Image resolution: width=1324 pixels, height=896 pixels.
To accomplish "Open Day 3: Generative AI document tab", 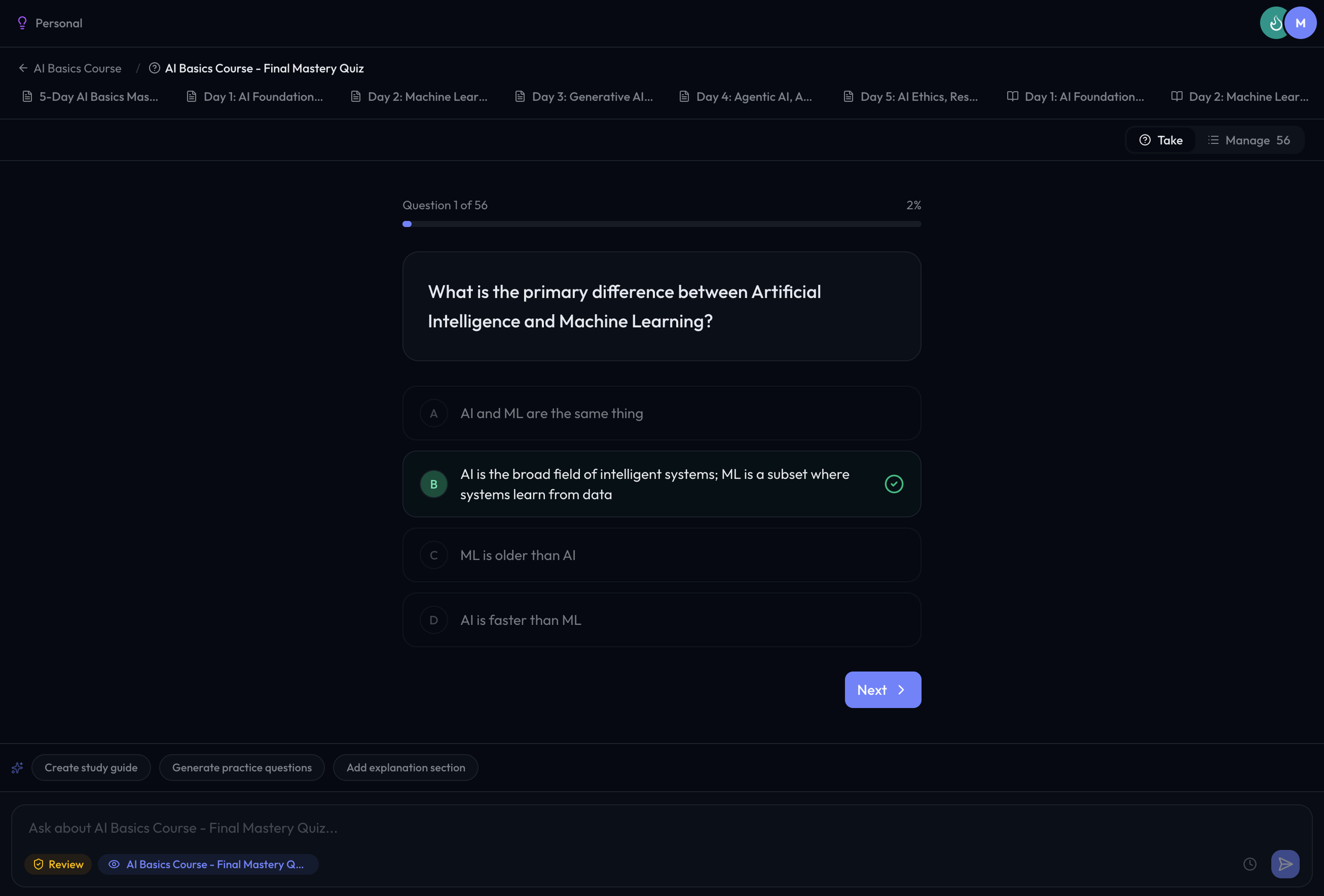I will point(584,97).
